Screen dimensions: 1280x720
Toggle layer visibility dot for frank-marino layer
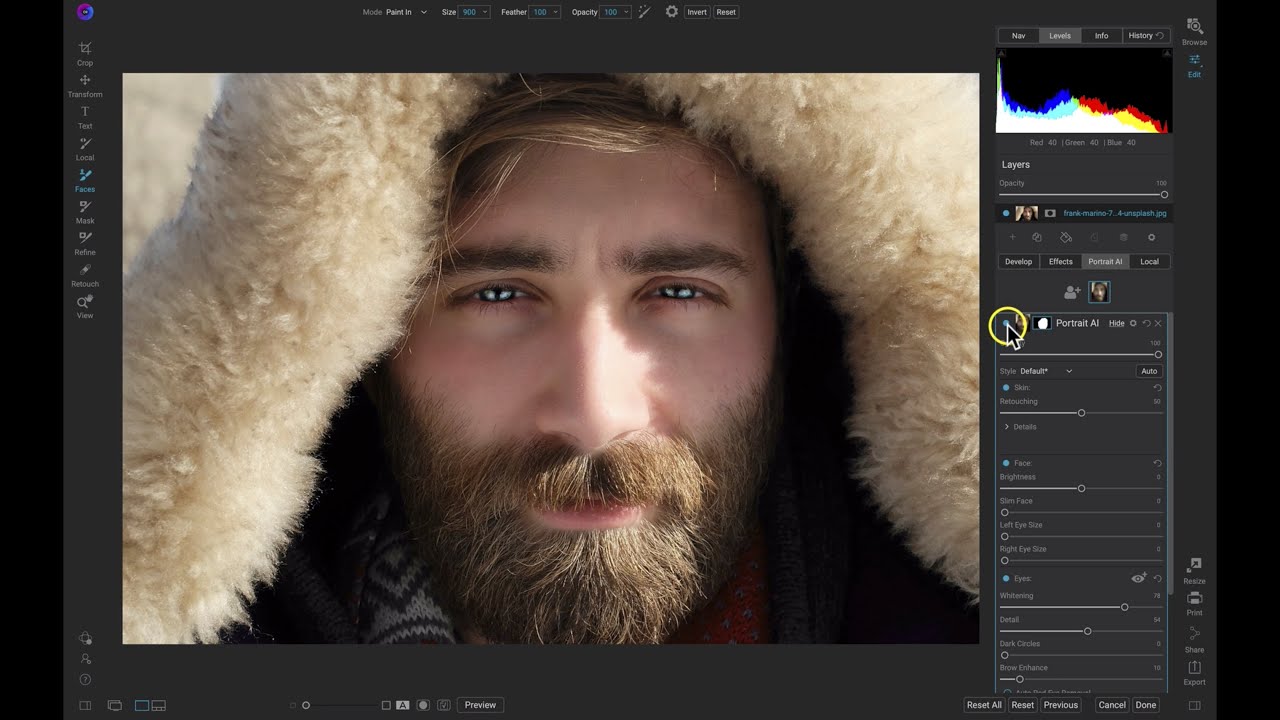pyautogui.click(x=1006, y=213)
